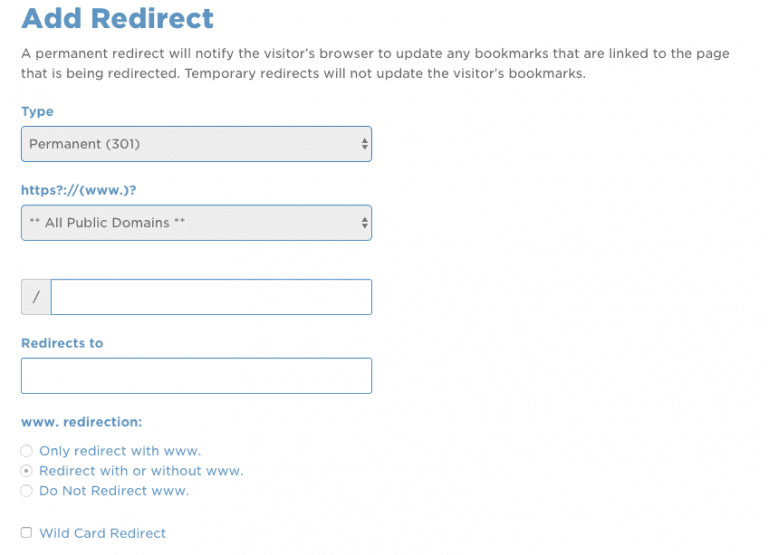Click the Type field label

click(x=37, y=111)
